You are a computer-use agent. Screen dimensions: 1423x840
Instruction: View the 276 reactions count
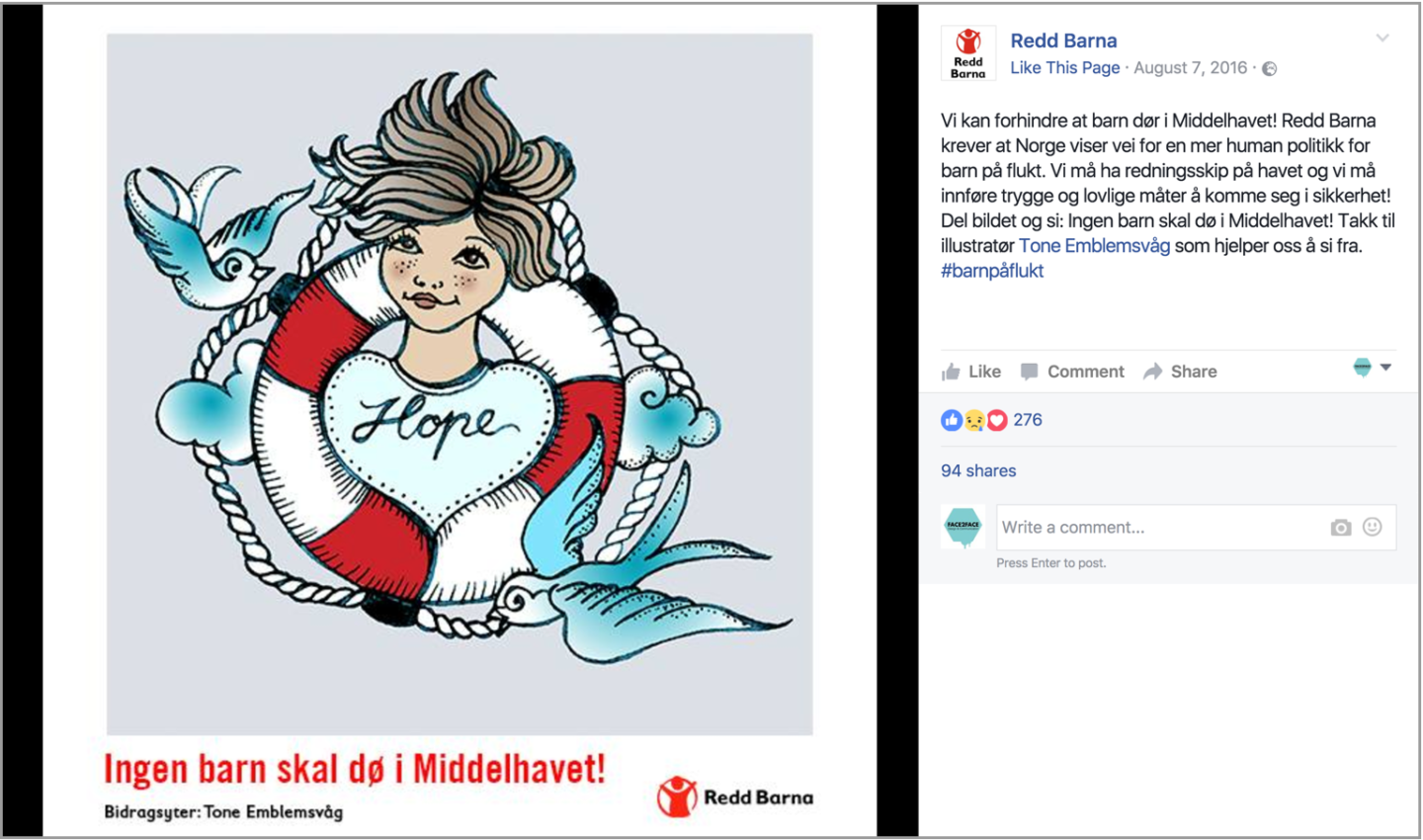click(x=1028, y=420)
